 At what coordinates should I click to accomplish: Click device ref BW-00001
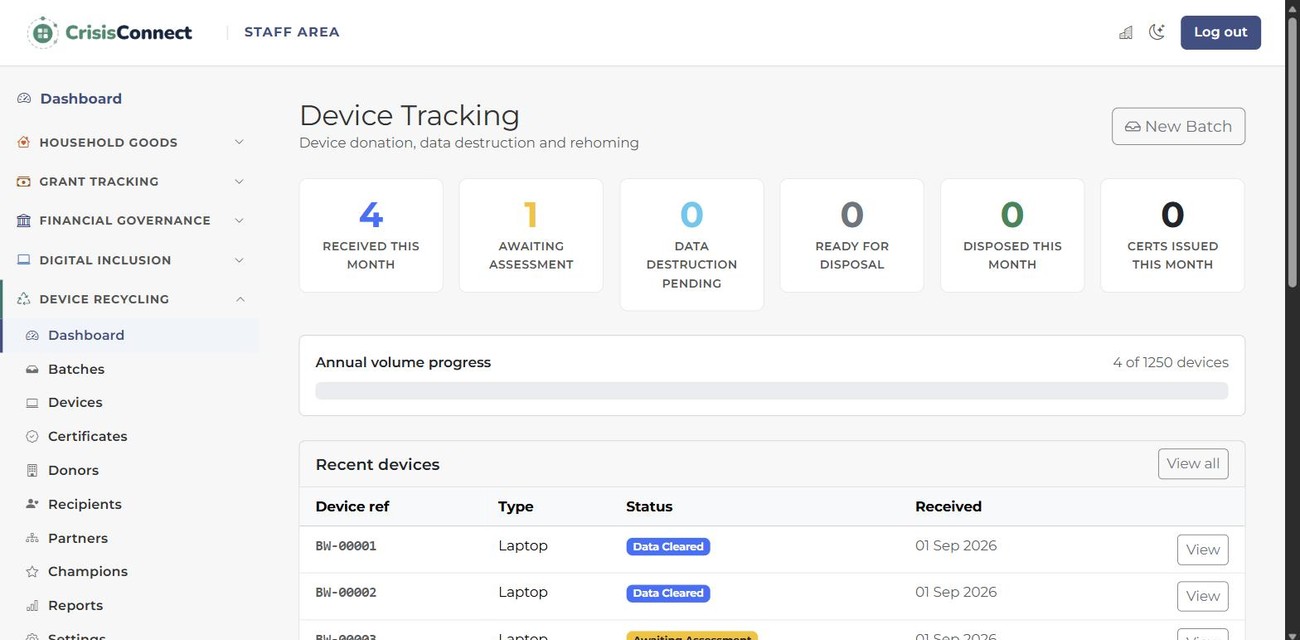[x=346, y=546]
